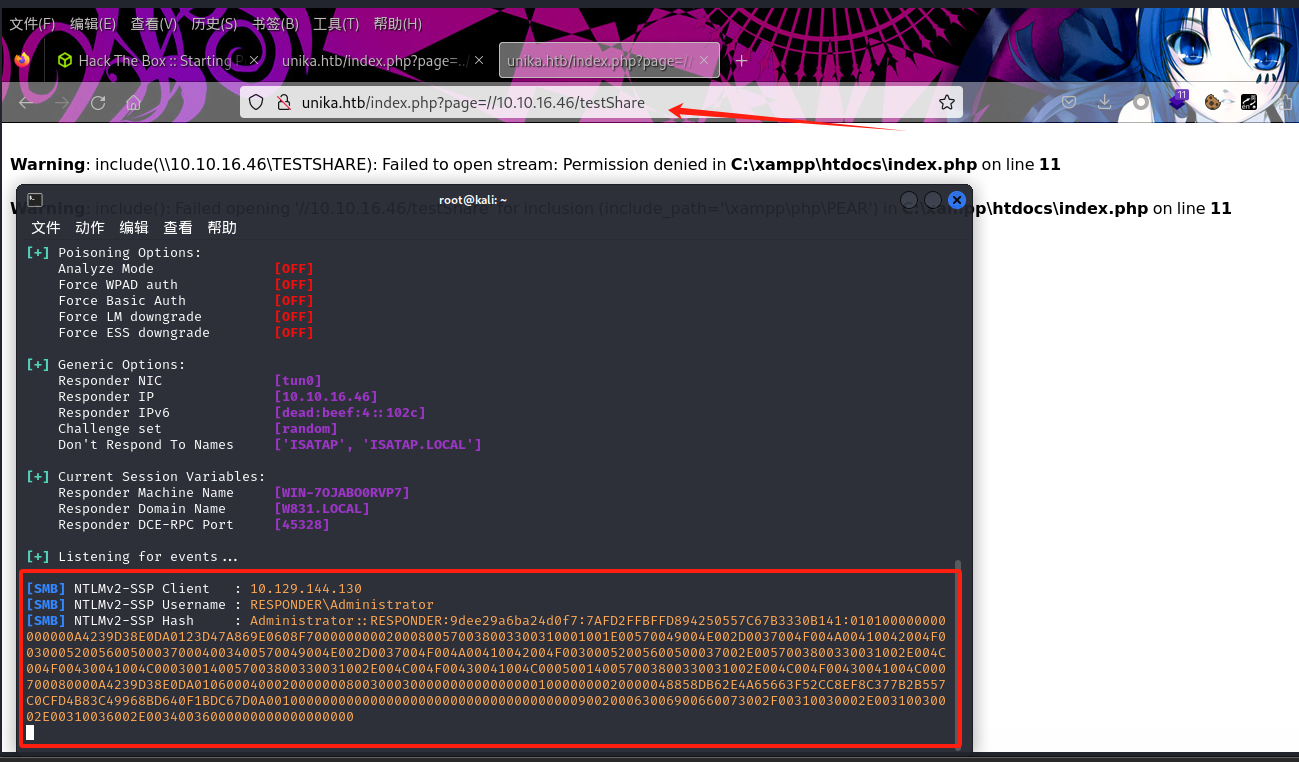
Task: Open terminal 编辑 menu
Action: tap(134, 227)
